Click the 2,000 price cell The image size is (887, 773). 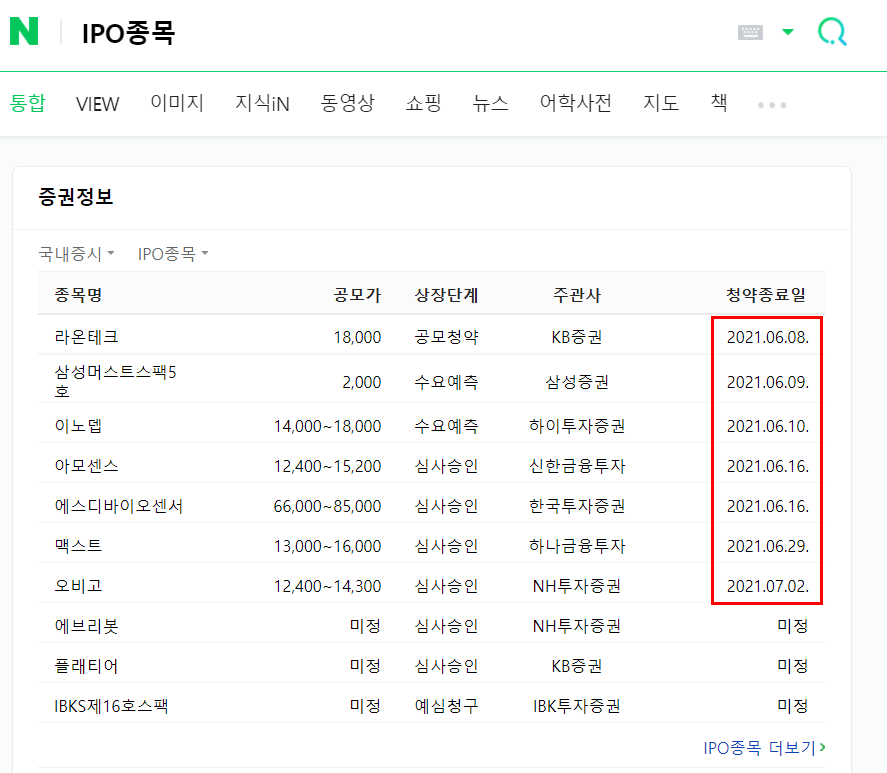[361, 382]
